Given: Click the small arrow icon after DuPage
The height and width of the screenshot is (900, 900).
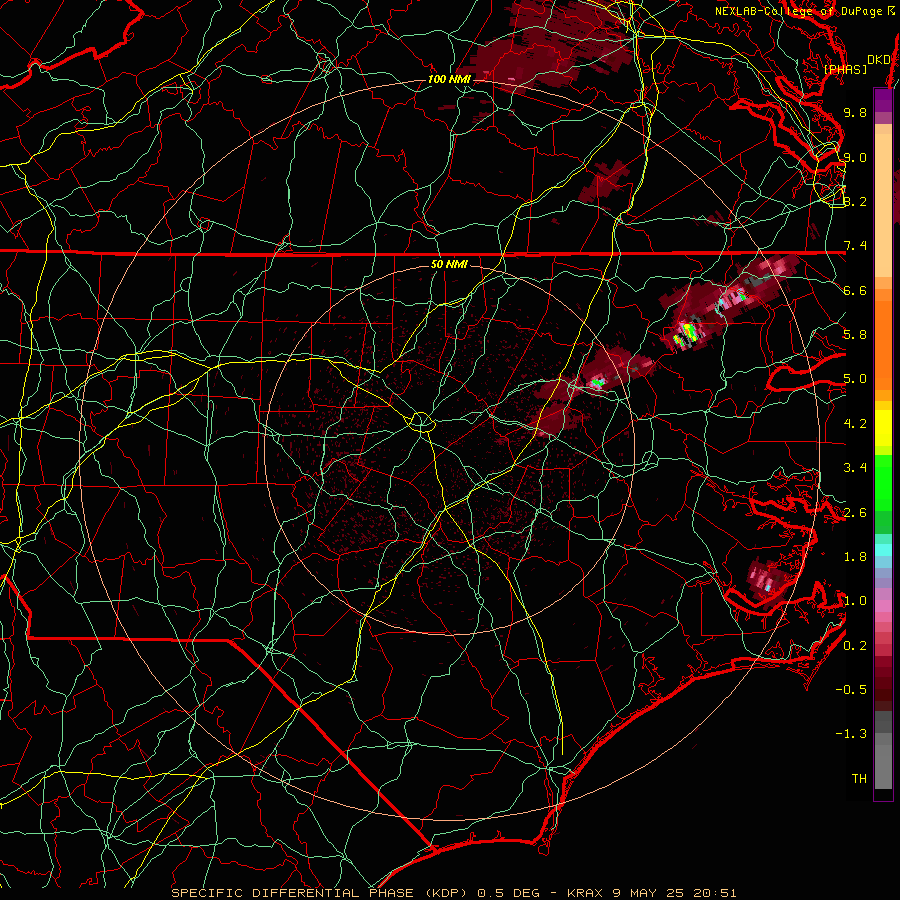Looking at the screenshot, I should 890,11.
